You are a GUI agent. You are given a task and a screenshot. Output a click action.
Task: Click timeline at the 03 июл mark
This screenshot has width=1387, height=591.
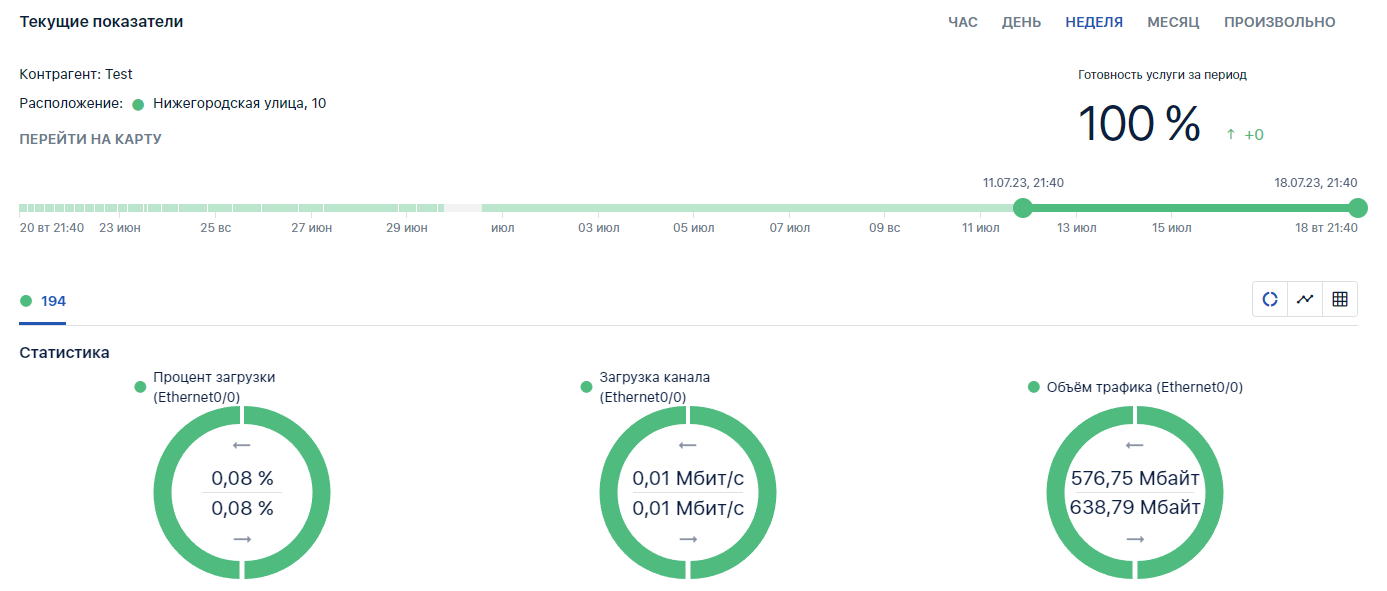coord(598,208)
